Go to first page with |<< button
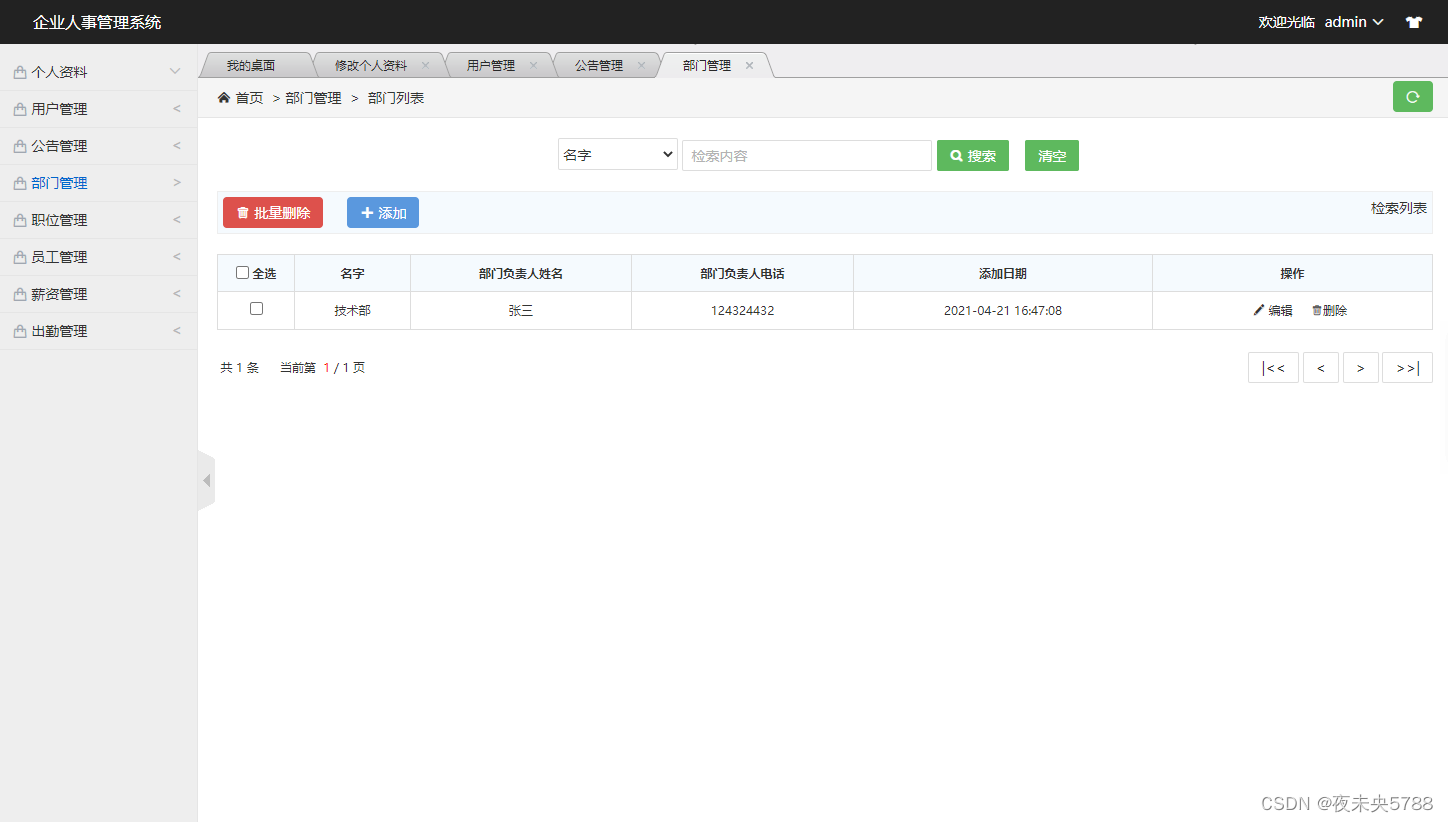1448x822 pixels. tap(1273, 368)
